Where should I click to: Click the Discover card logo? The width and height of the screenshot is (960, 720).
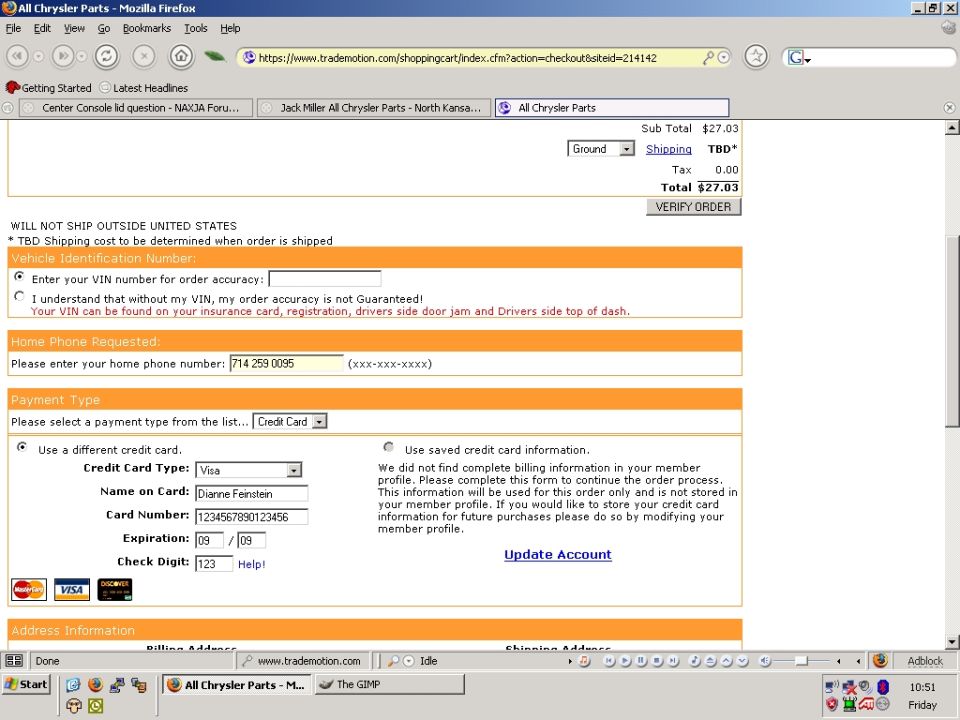coord(114,589)
